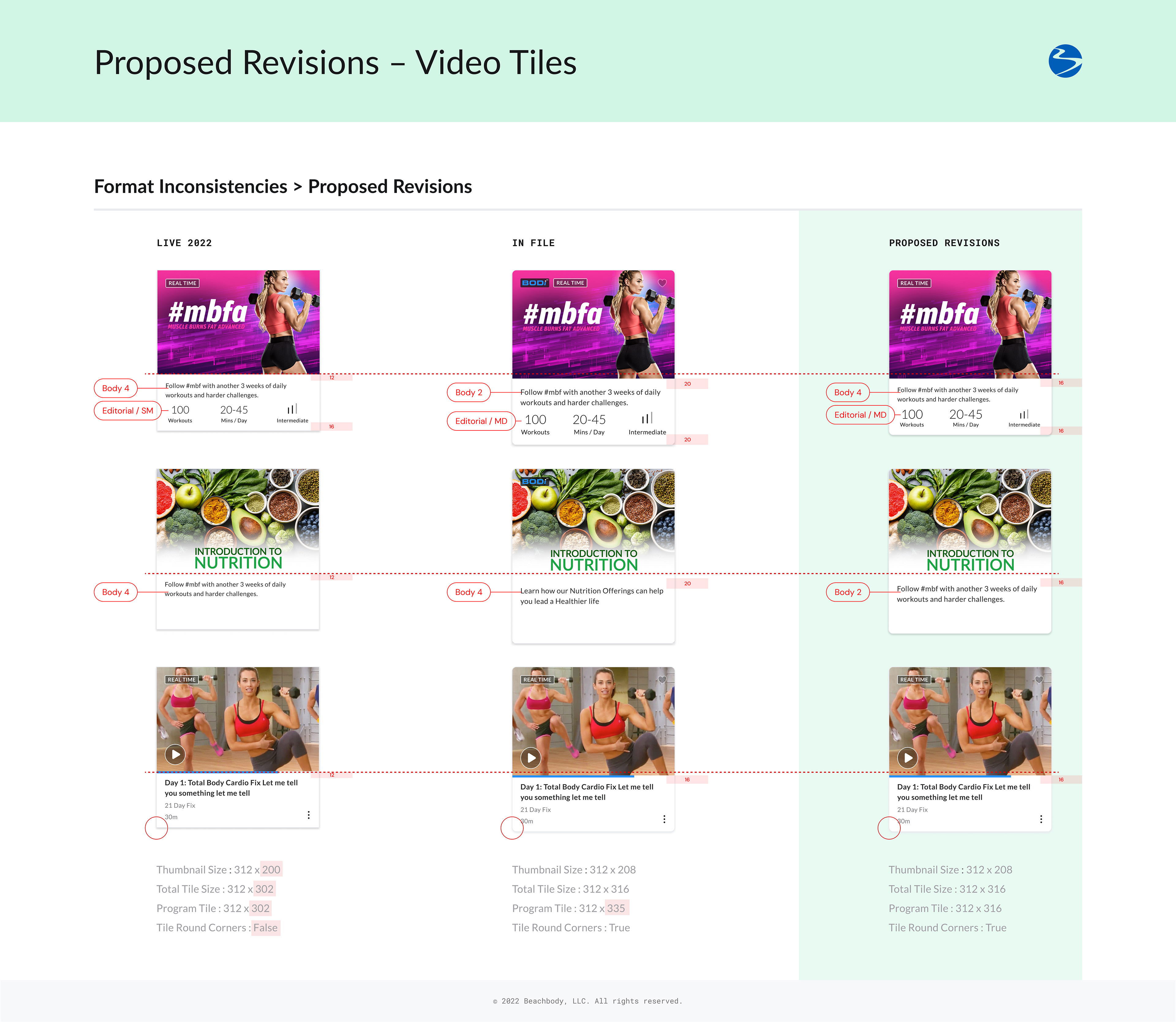Click 'Thumbnail Size : 312 x 200' text
Screen dimensions: 1176x1022
[218, 870]
